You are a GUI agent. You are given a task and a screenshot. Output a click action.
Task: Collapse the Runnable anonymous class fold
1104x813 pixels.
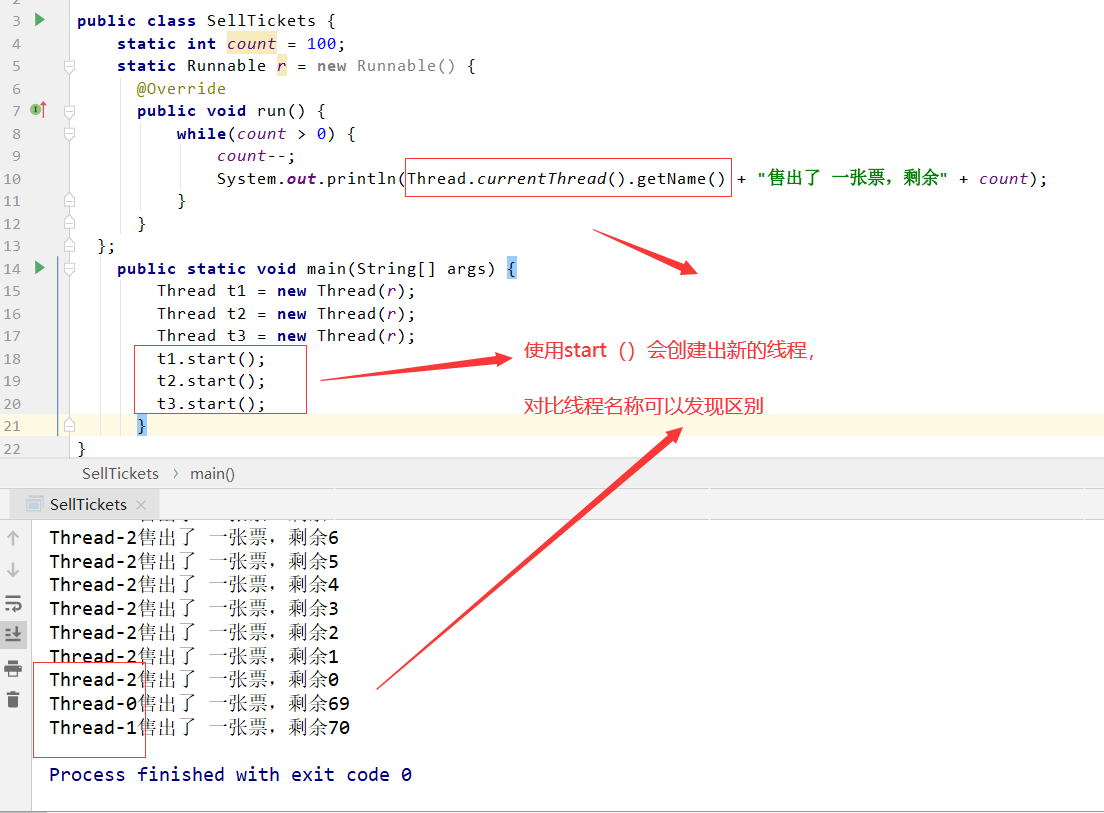[69, 67]
